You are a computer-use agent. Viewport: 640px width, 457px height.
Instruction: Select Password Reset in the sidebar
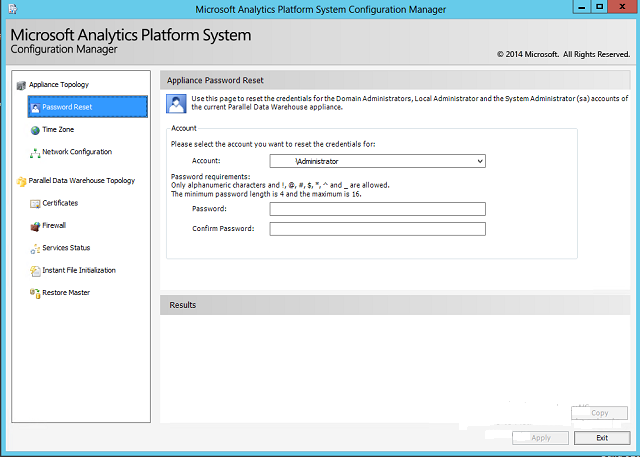(x=88, y=107)
